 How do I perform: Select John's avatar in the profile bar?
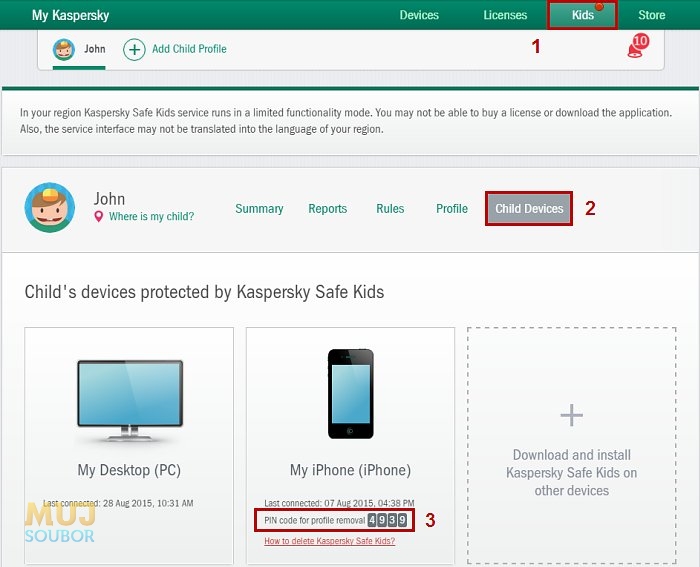click(64, 49)
